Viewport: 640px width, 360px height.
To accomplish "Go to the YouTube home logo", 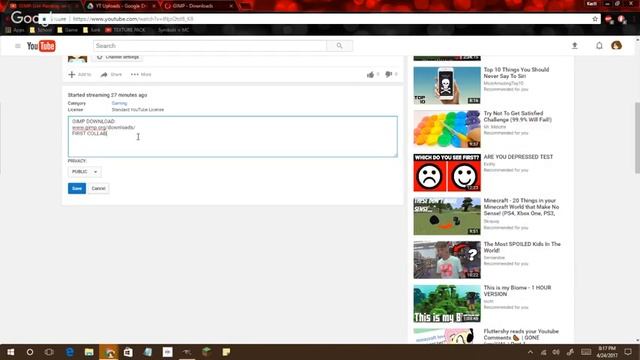I will coord(41,46).
